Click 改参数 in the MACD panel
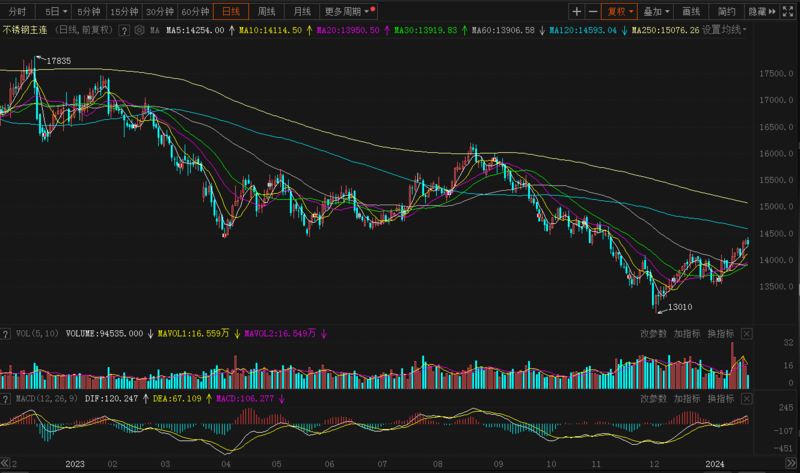This screenshot has width=800, height=473. [653, 398]
